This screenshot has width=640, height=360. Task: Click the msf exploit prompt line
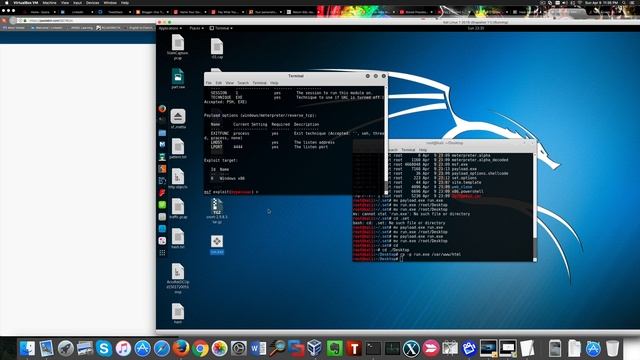point(231,192)
